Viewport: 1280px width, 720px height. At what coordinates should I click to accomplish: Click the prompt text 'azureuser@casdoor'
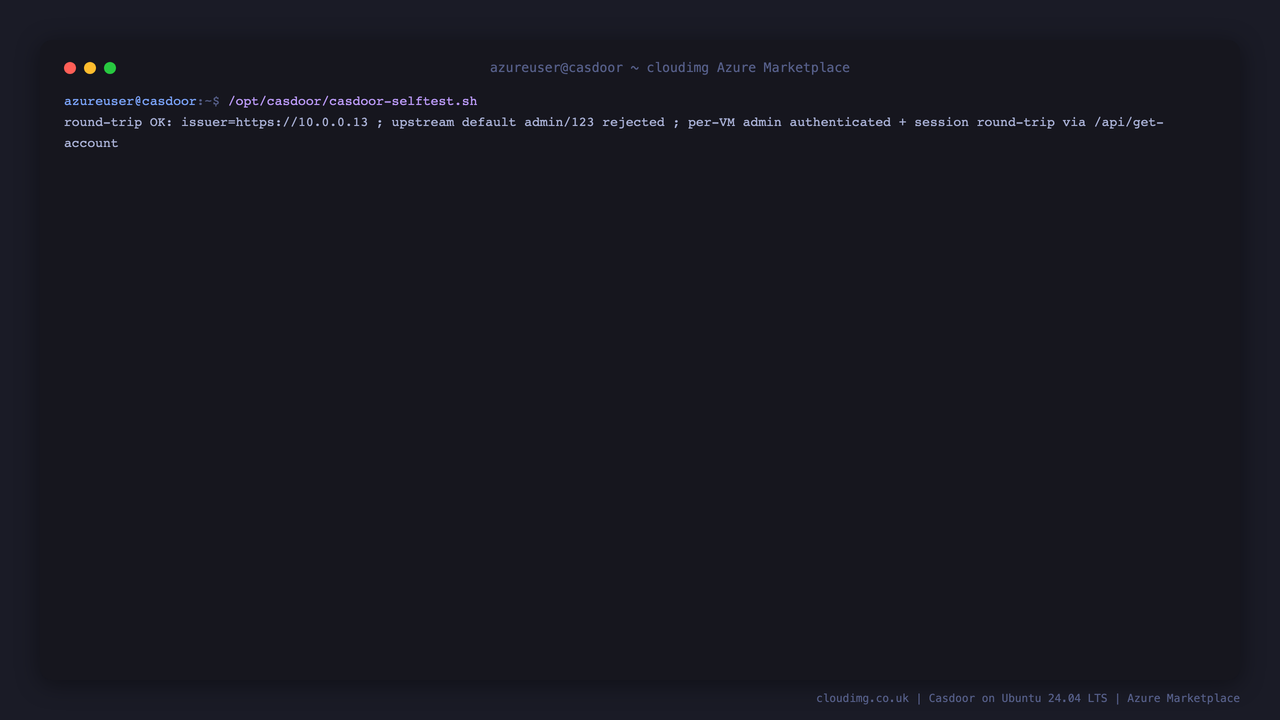[131, 101]
